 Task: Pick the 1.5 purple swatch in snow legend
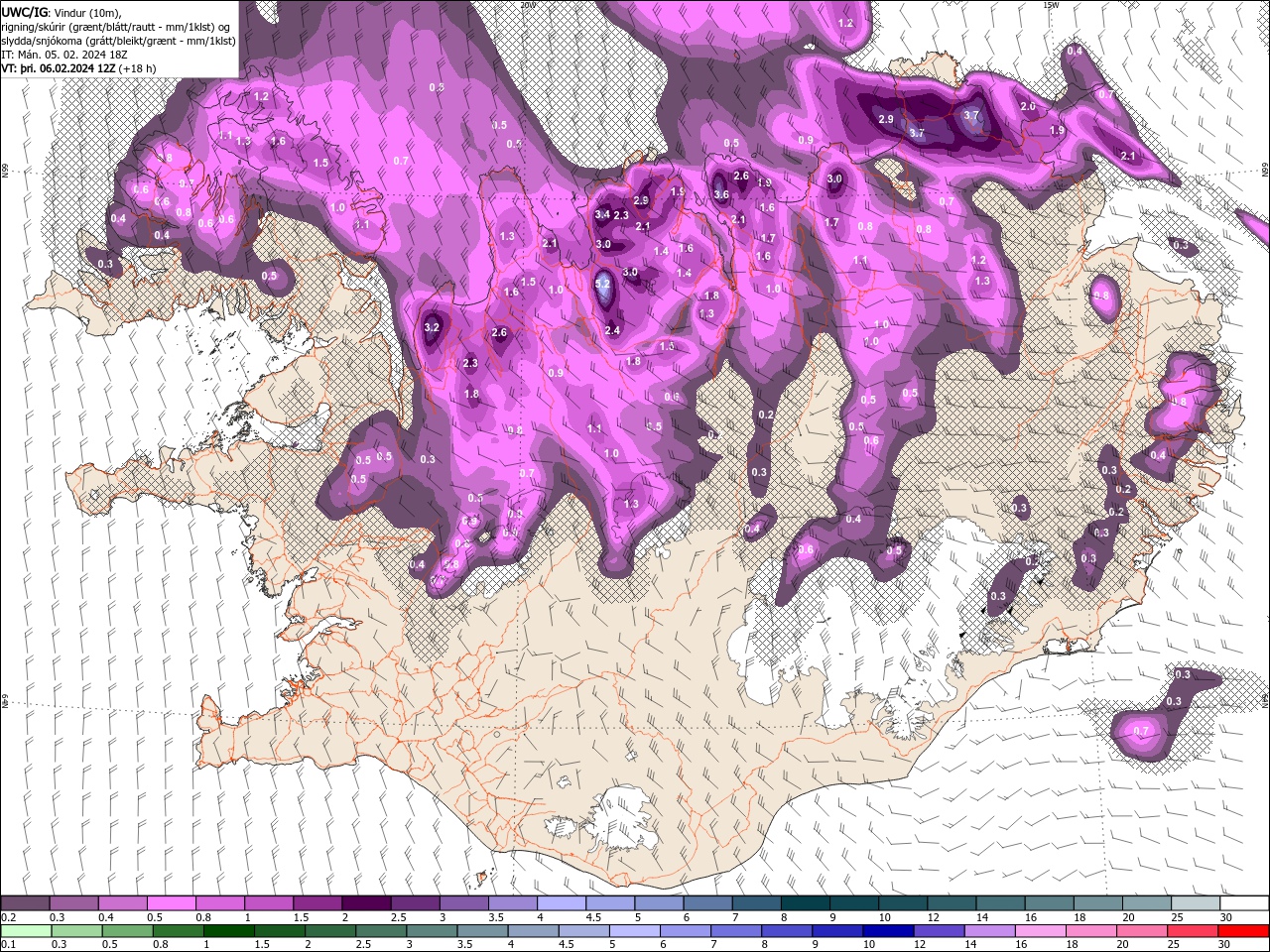pyautogui.click(x=317, y=903)
